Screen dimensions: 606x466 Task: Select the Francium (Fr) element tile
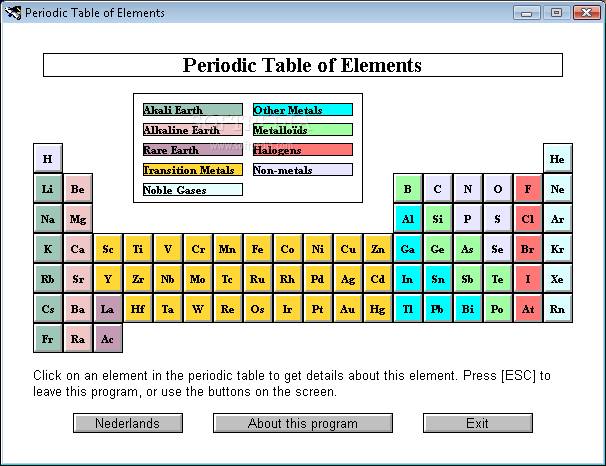(47, 339)
